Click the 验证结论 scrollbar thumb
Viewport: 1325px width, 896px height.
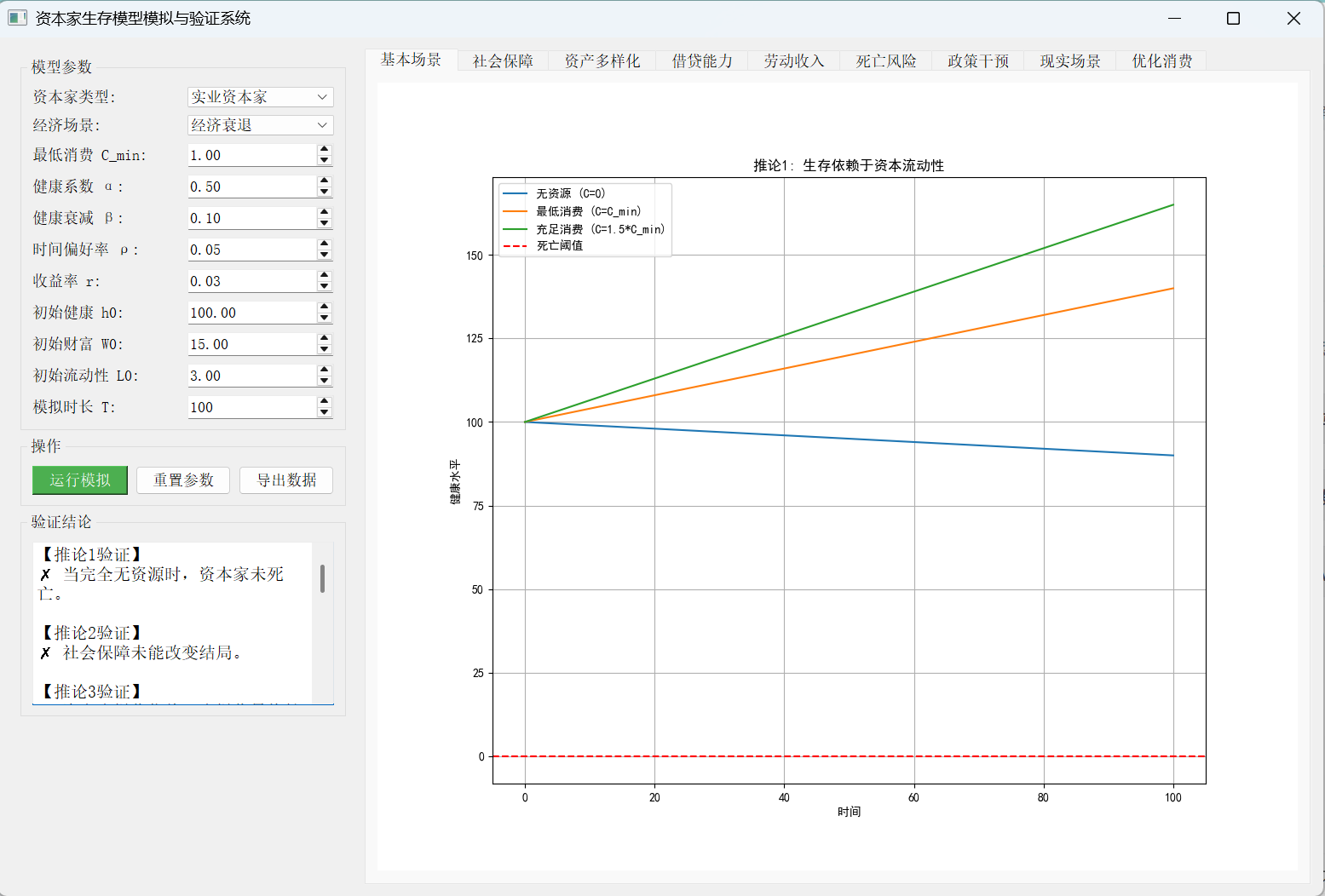coord(322,578)
